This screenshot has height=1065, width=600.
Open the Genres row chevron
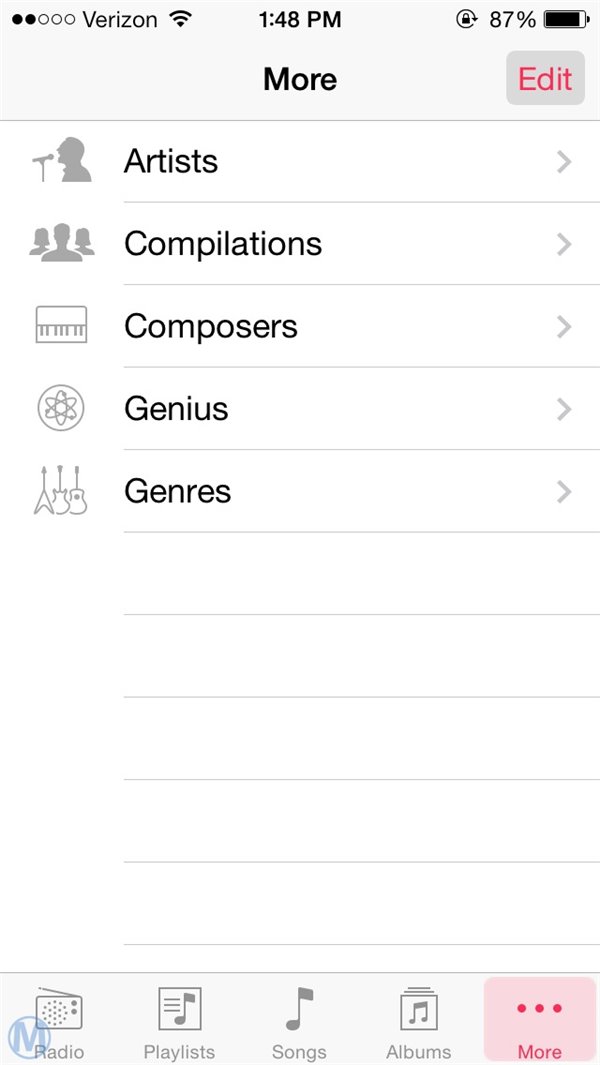pyautogui.click(x=565, y=491)
